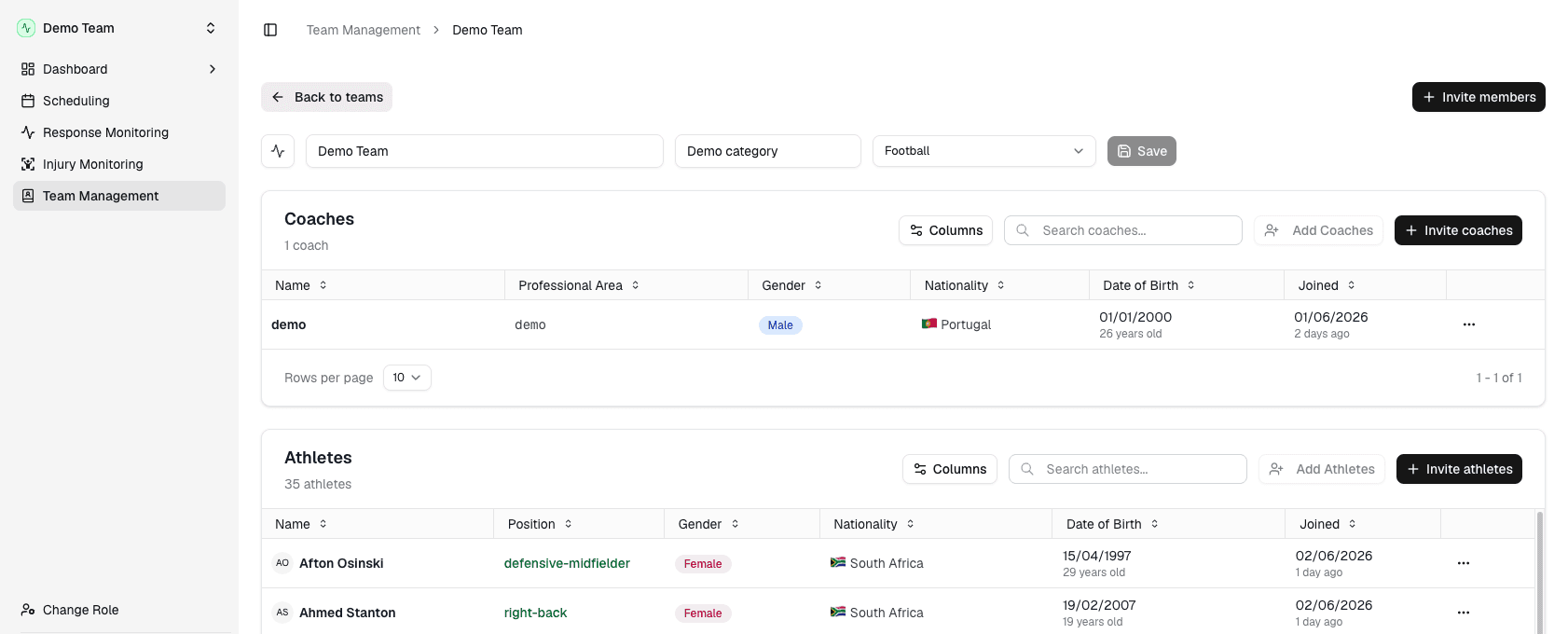1568x634 pixels.
Task: Open the athletes Columns selector
Action: tap(949, 469)
